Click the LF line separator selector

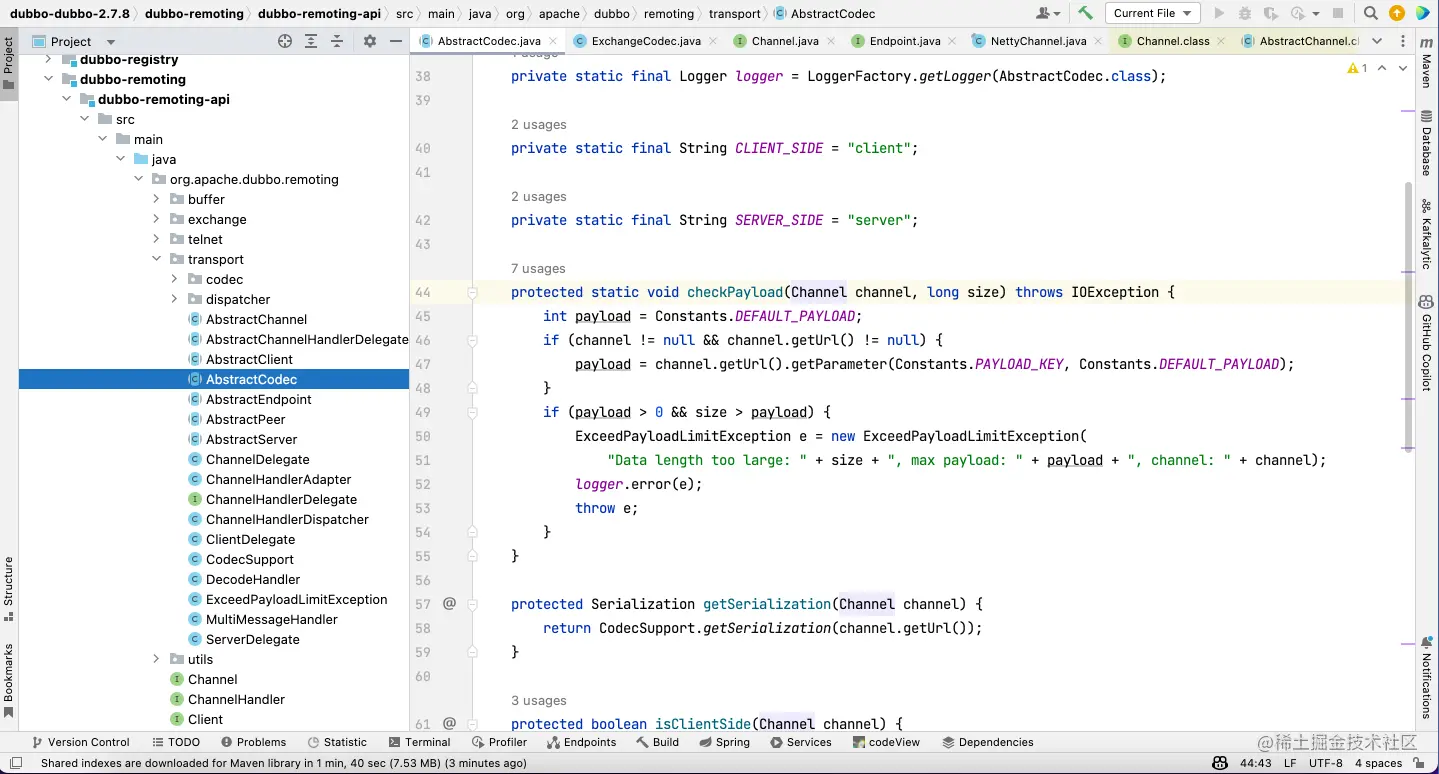coord(1290,763)
